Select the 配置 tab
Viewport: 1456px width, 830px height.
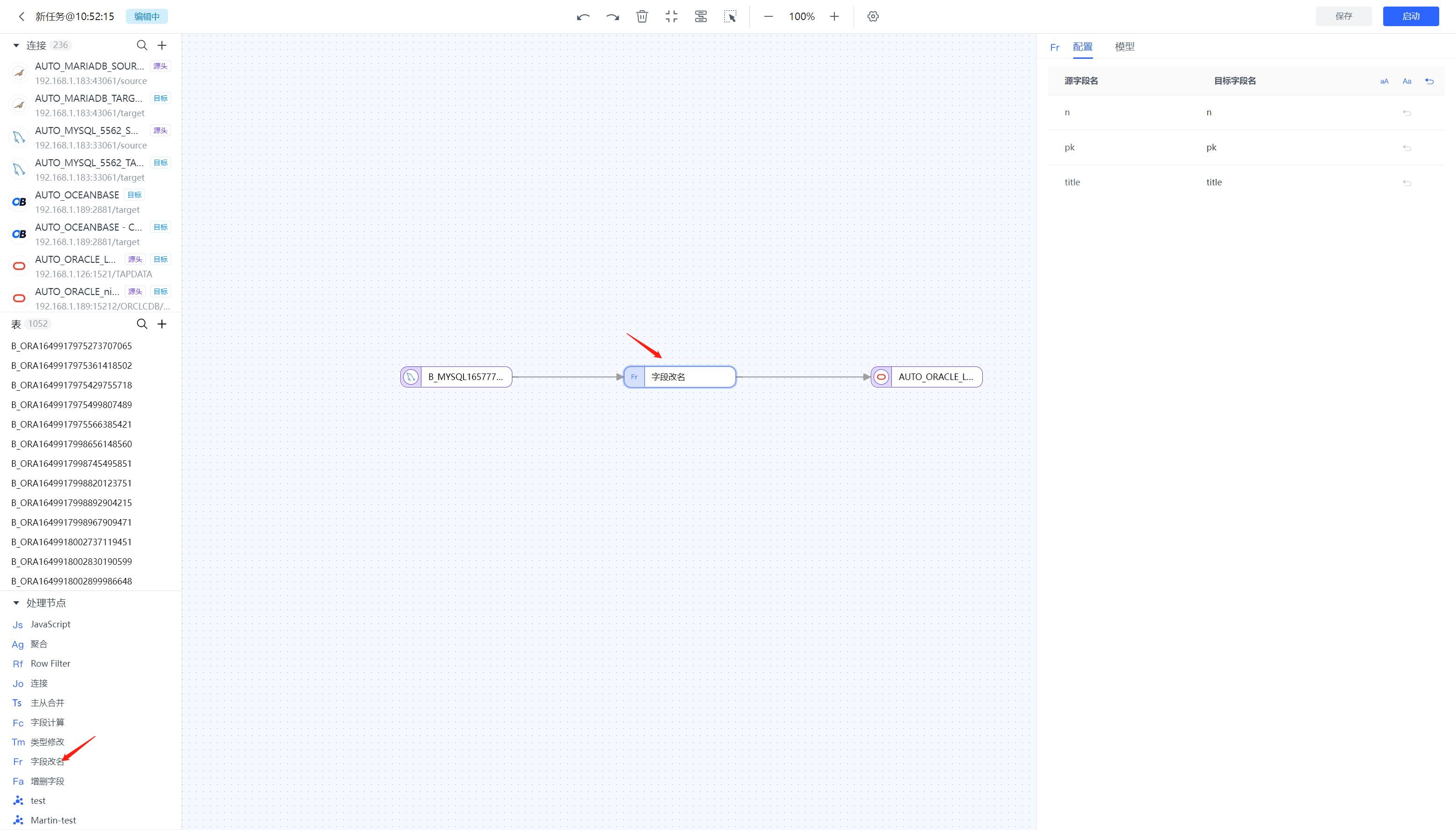[1082, 47]
